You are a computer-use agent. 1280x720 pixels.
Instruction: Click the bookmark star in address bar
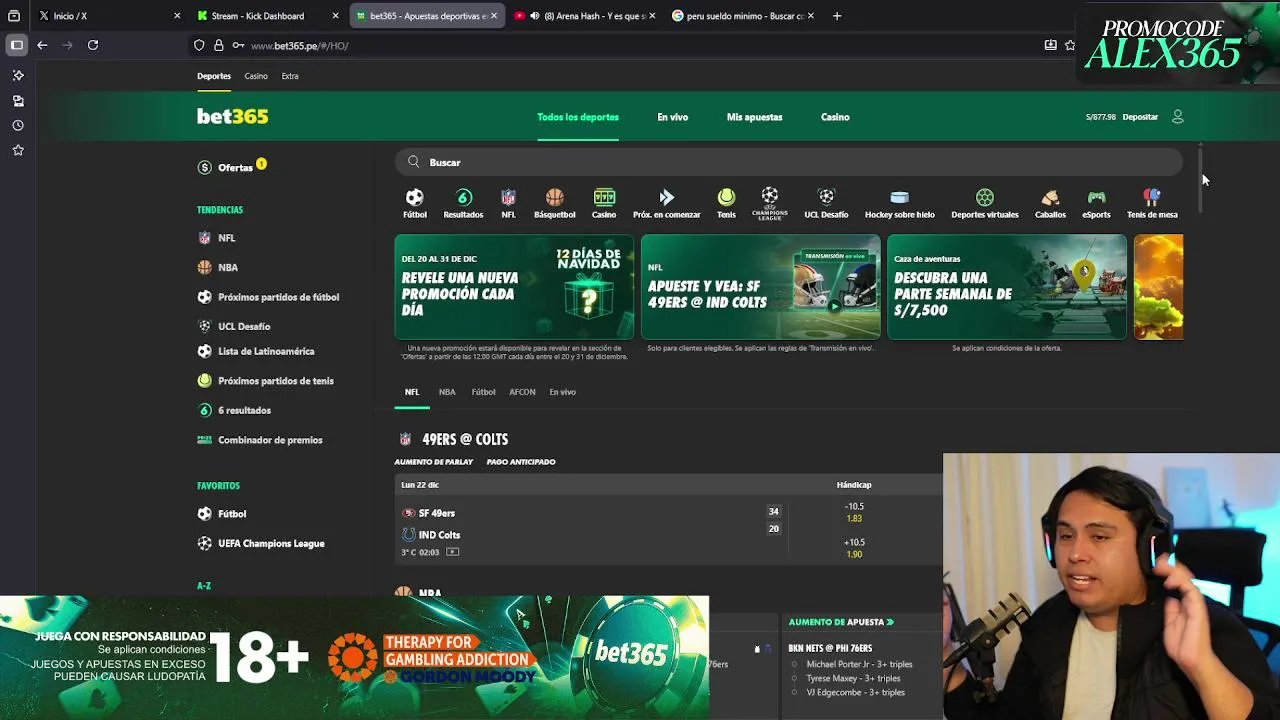(1070, 45)
